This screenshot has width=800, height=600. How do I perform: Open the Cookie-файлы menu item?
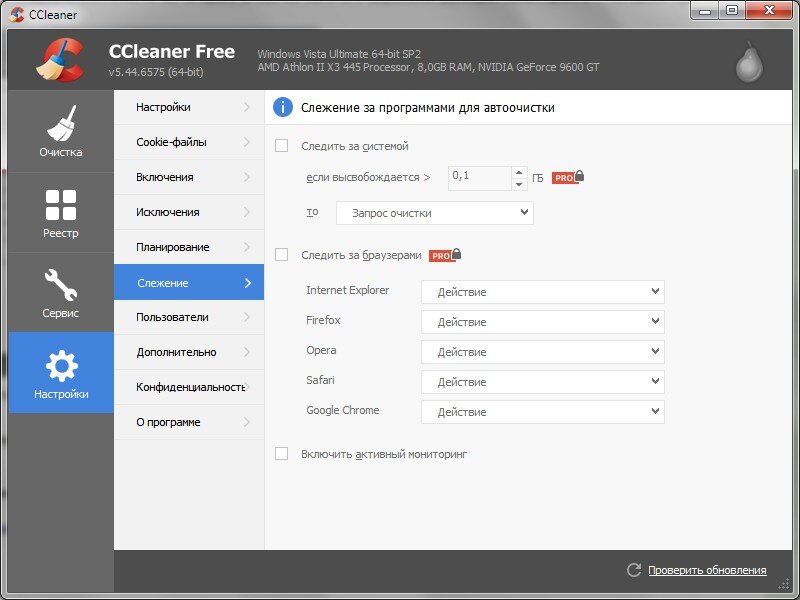point(189,142)
